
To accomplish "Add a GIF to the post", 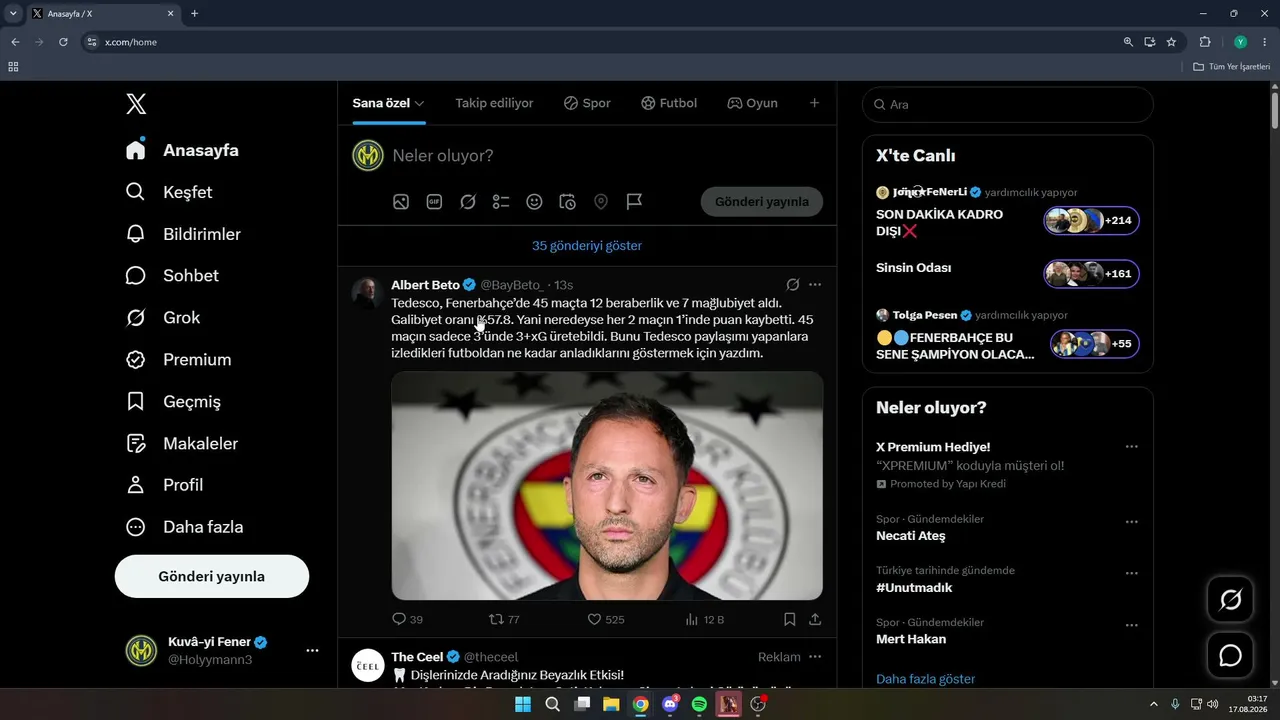I will [x=434, y=202].
